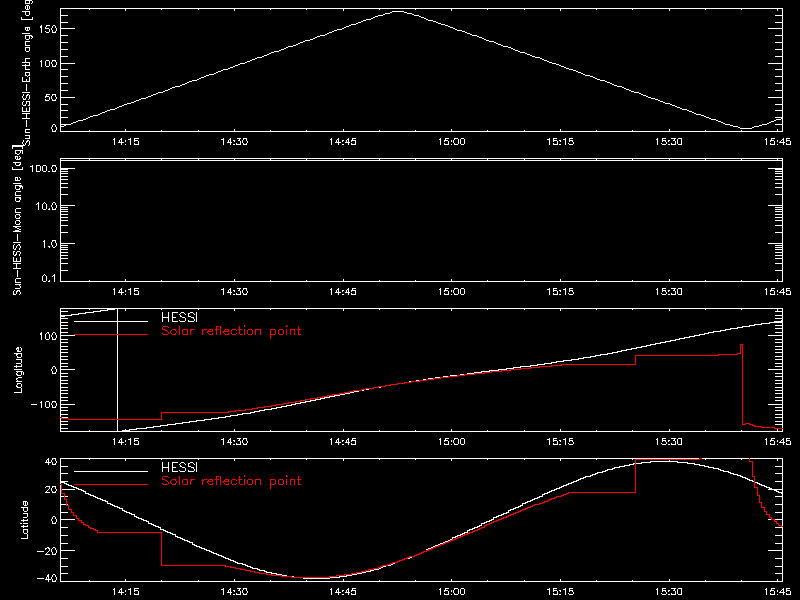The height and width of the screenshot is (600, 800).
Task: Click the Longitude axis label
Action: (x=18, y=370)
